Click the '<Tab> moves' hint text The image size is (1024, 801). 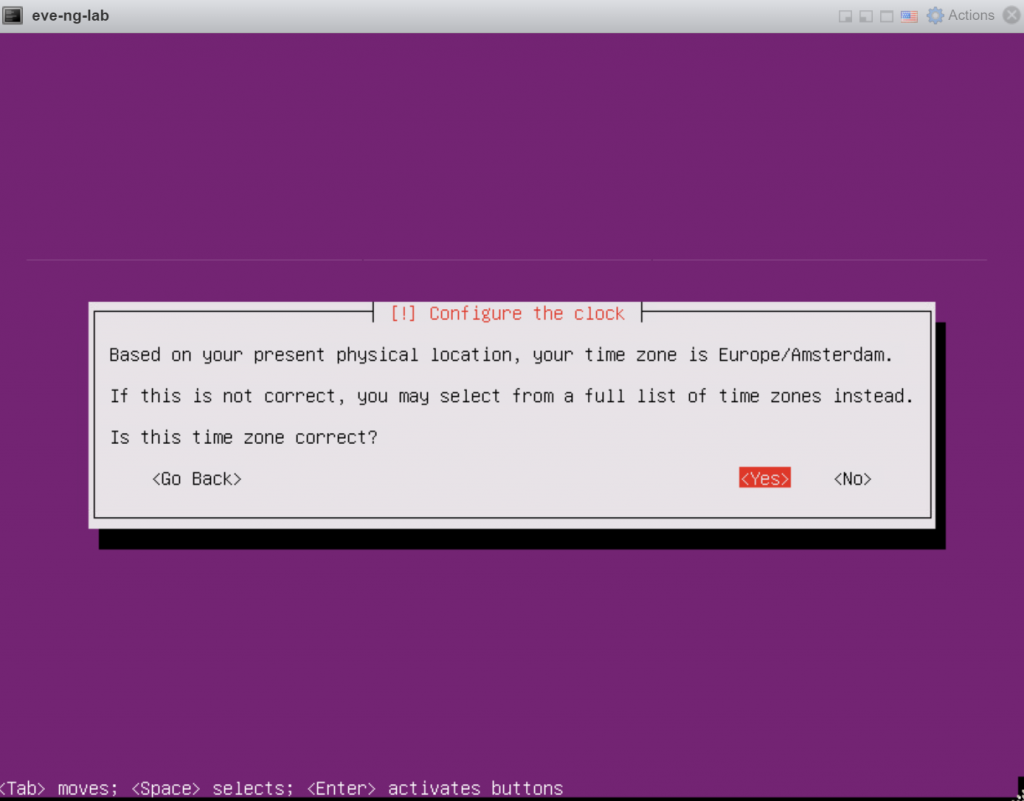click(58, 788)
